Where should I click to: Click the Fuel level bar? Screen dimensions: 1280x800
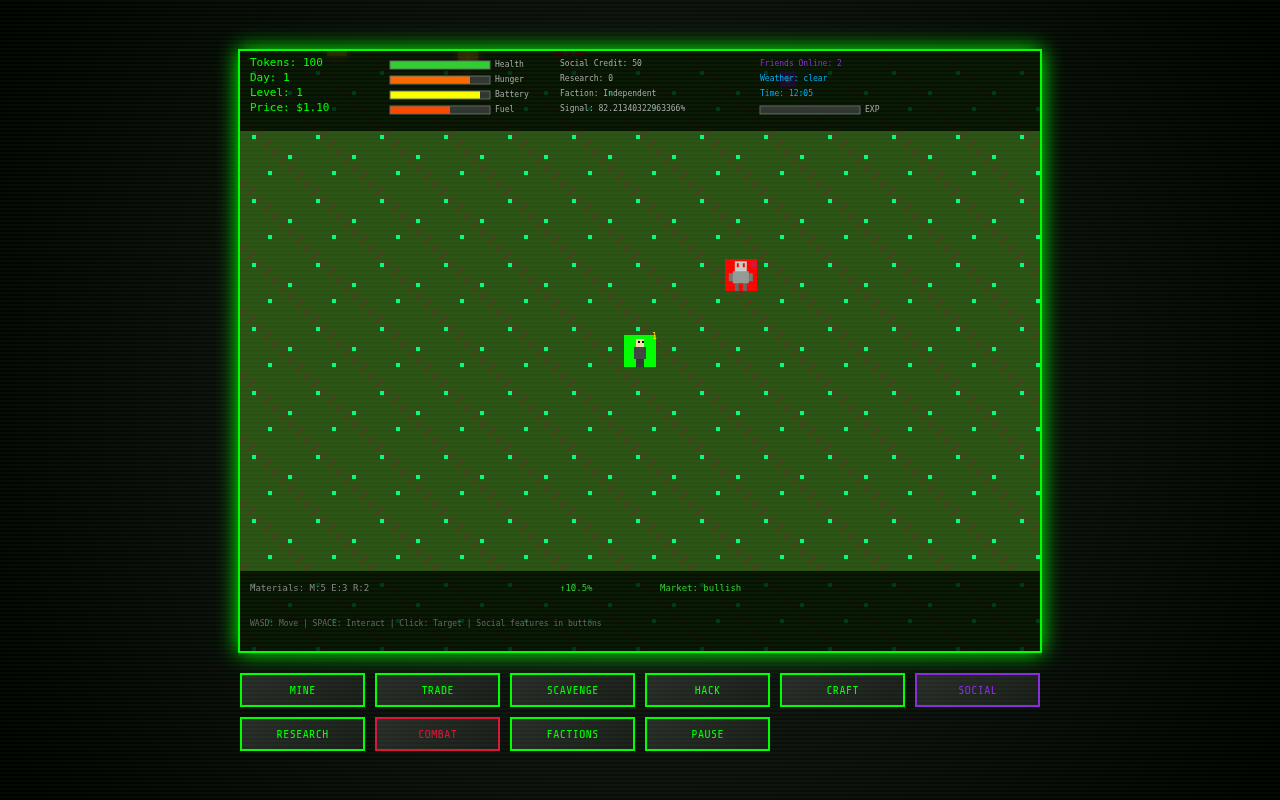[x=440, y=110]
